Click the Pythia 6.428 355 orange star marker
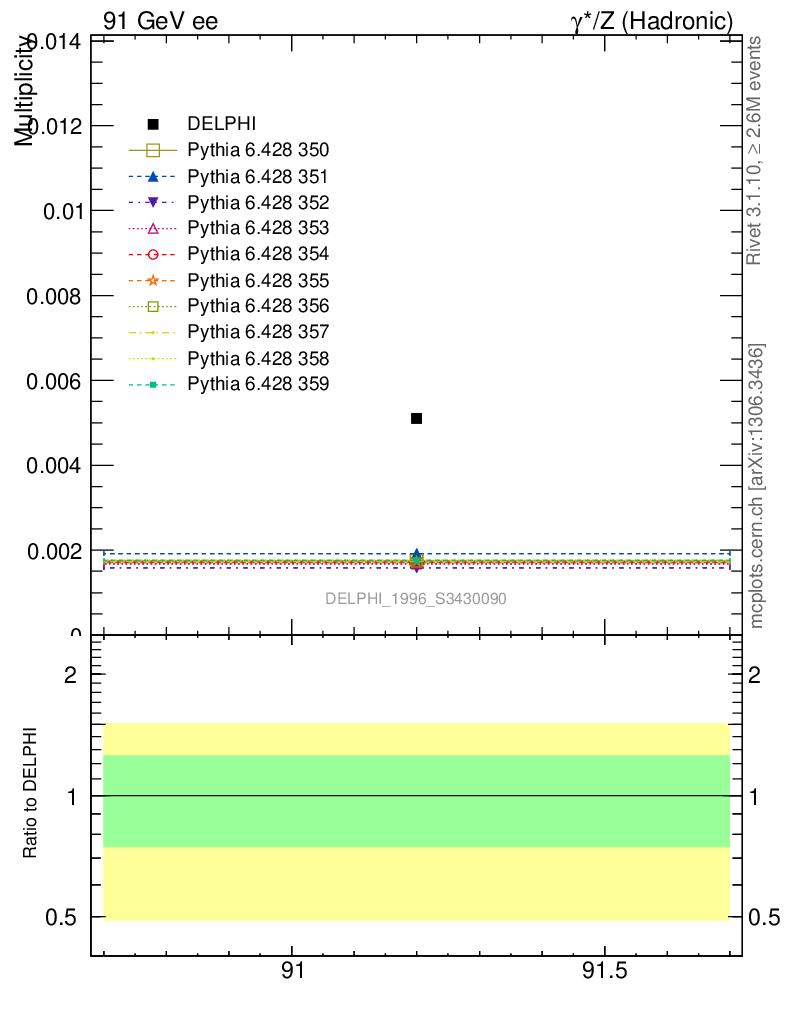This screenshot has width=786, height=1024. (153, 281)
